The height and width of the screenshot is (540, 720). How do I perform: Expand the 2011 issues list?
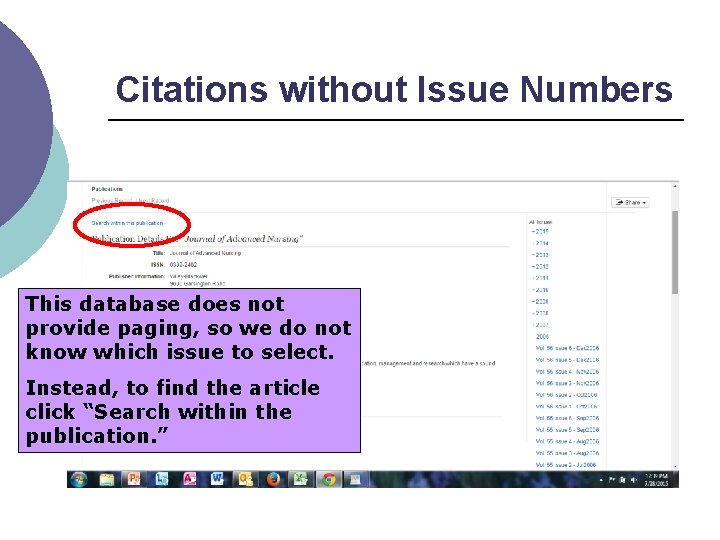pos(540,278)
